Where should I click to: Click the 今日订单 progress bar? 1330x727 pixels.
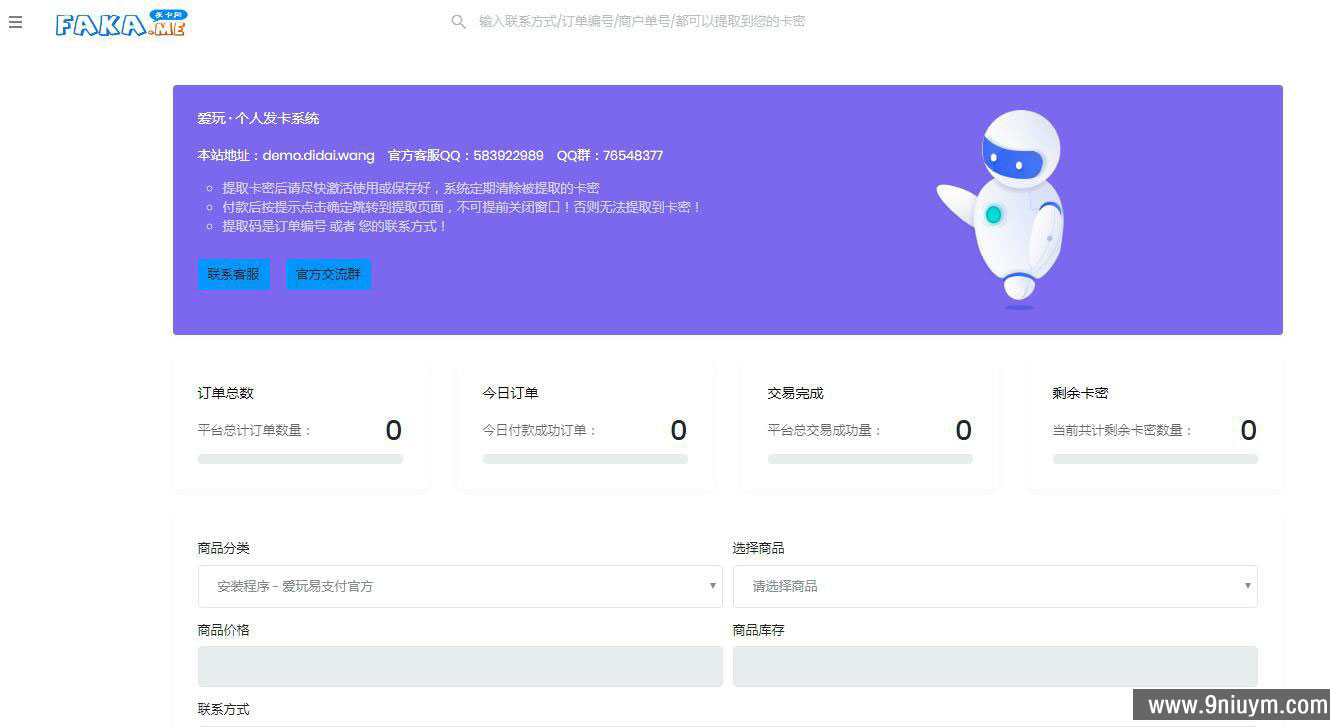(x=585, y=459)
